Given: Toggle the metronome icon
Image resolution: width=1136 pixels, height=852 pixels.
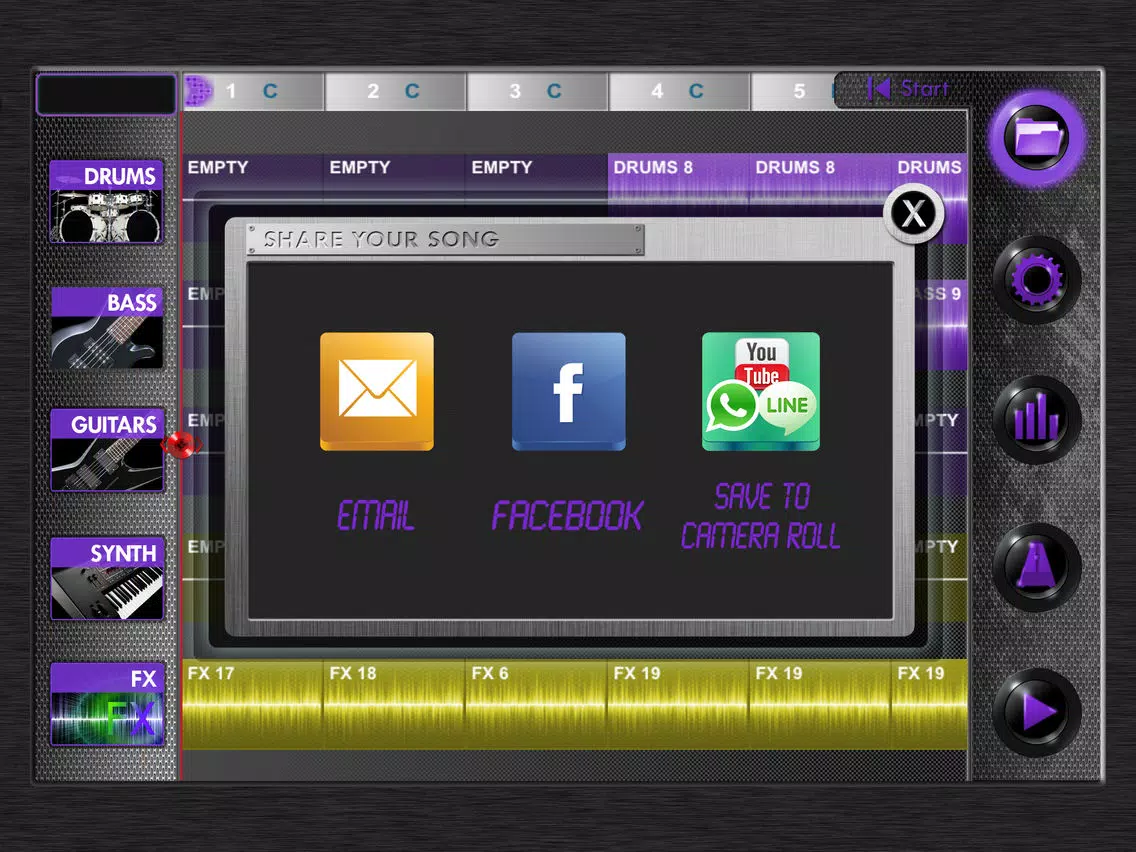Looking at the screenshot, I should pos(1037,567).
